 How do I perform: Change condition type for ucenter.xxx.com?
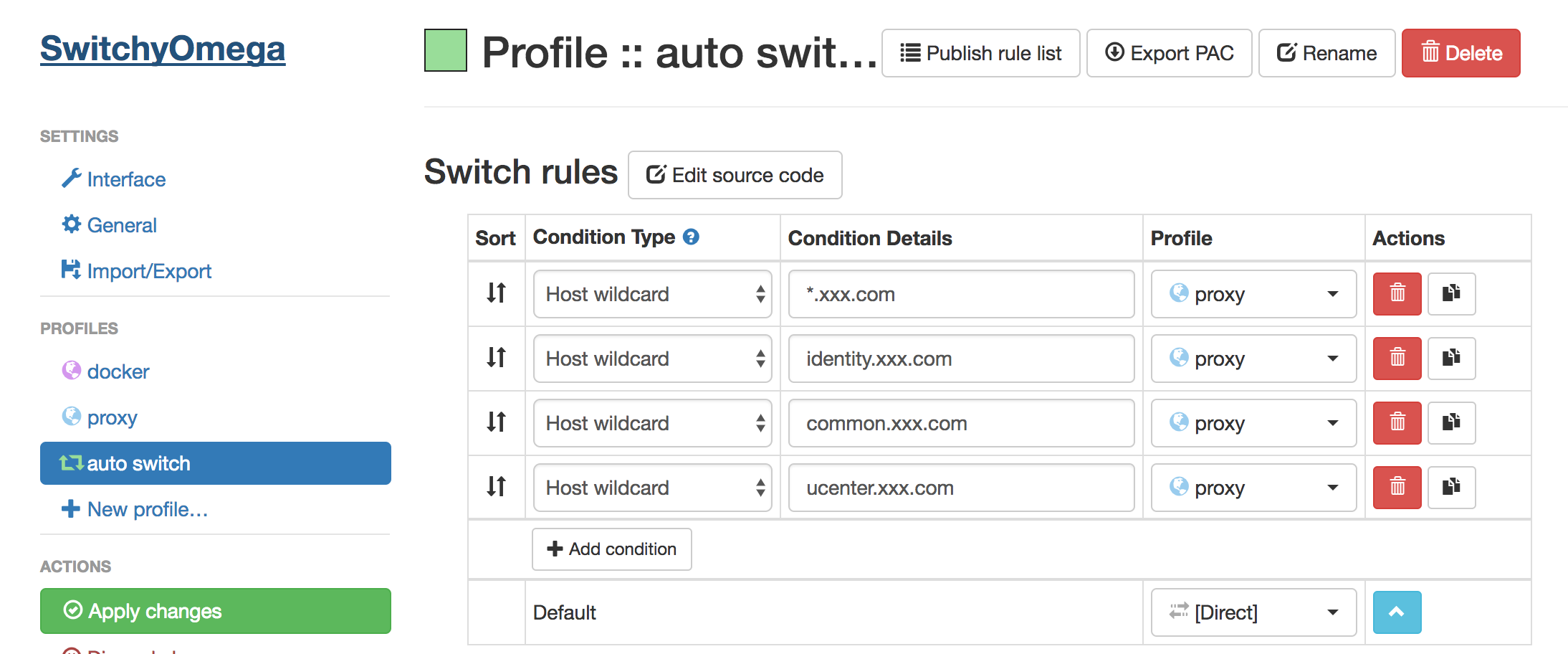coord(652,488)
